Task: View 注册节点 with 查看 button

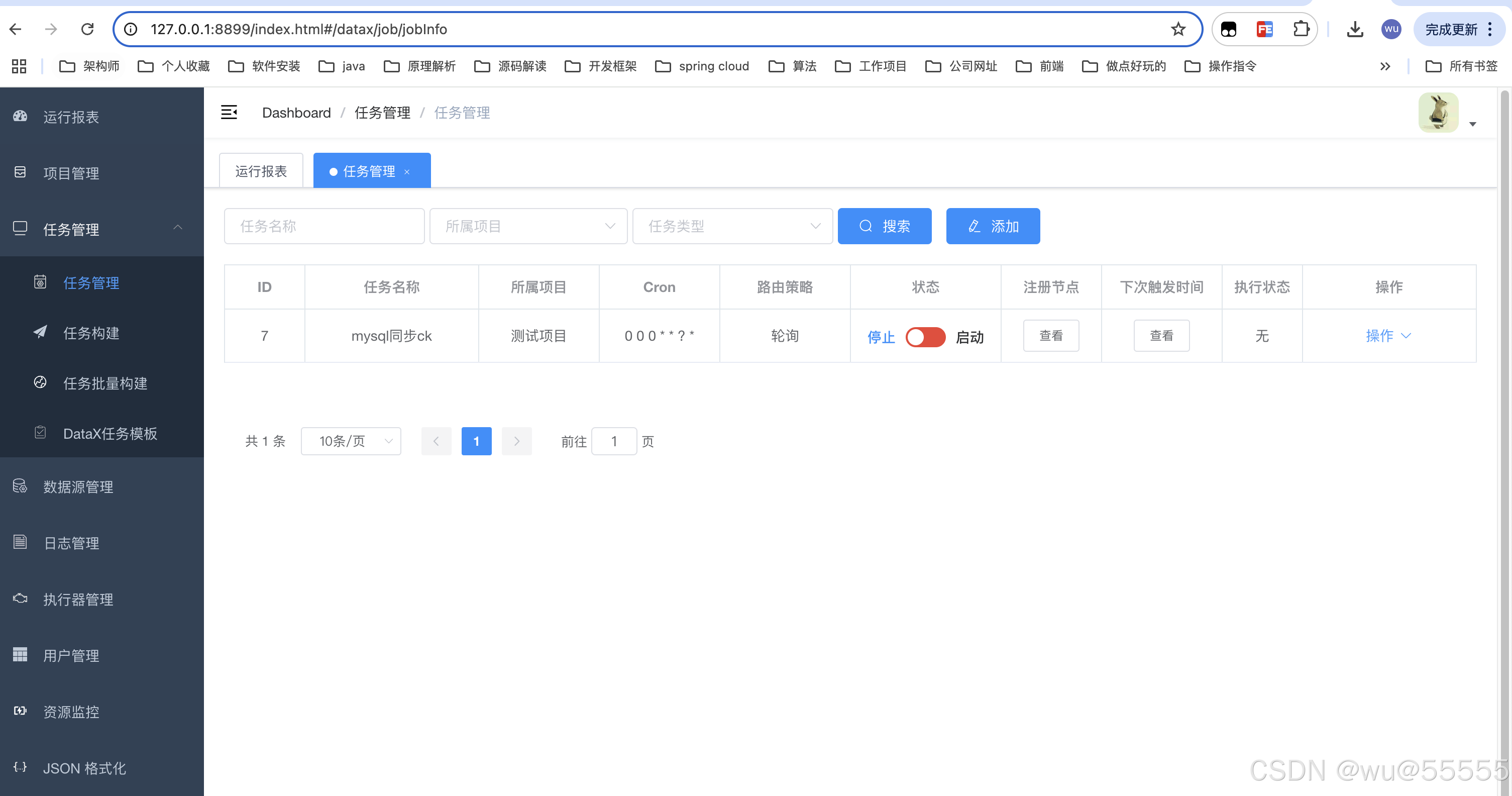Action: (x=1051, y=336)
